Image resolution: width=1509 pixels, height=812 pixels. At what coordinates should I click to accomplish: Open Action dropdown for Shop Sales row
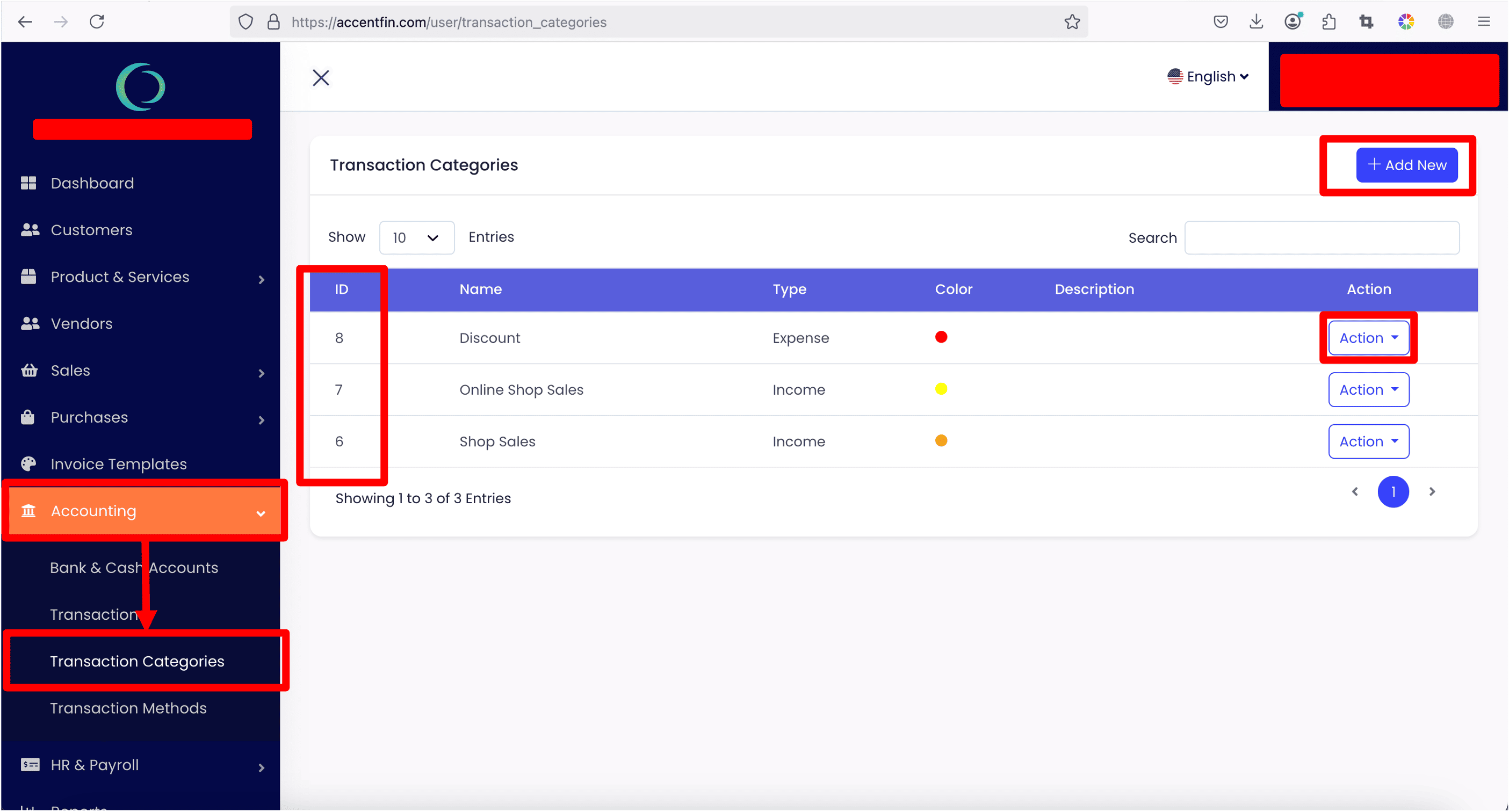pyautogui.click(x=1368, y=441)
